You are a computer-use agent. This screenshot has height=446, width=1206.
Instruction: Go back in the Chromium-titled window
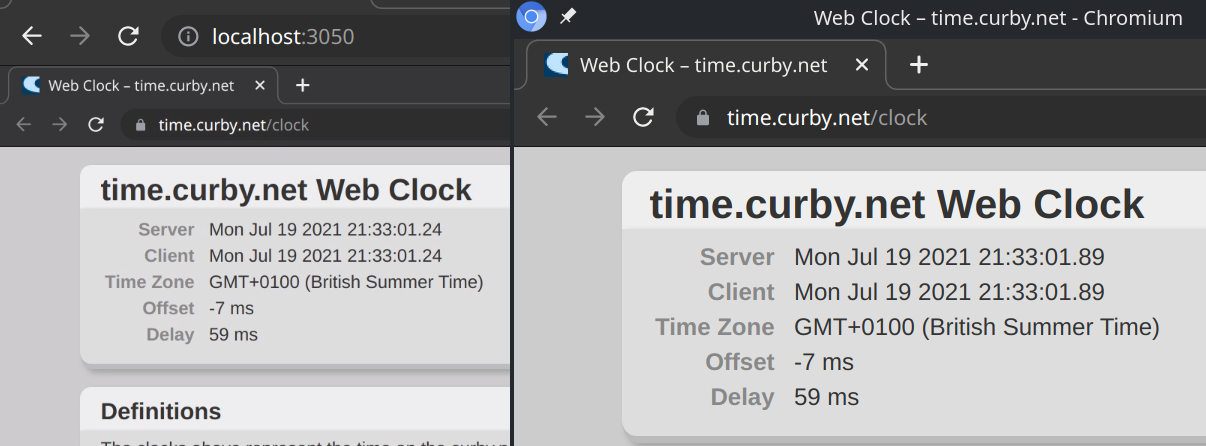coord(547,117)
